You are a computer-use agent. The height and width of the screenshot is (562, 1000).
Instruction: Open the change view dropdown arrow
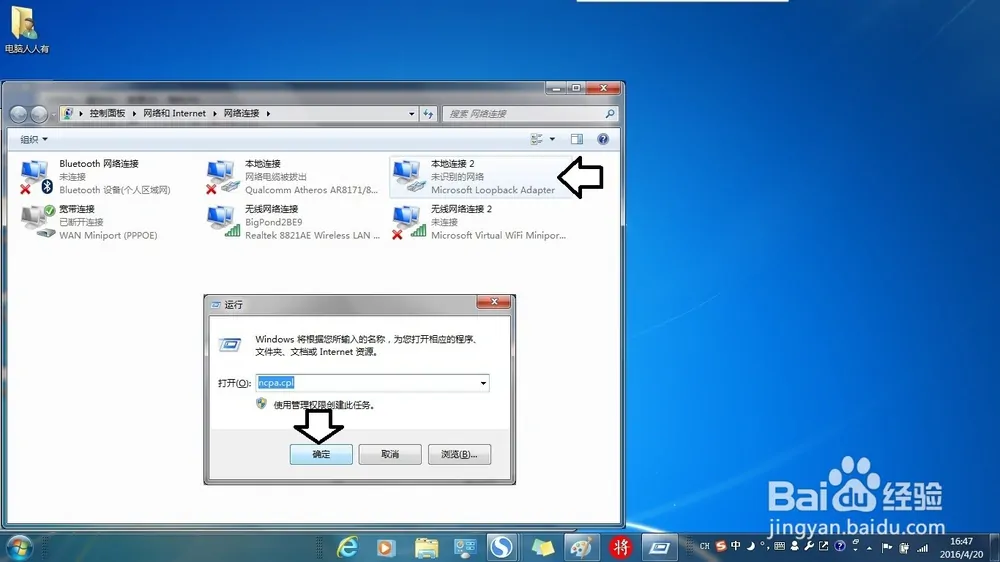point(551,140)
